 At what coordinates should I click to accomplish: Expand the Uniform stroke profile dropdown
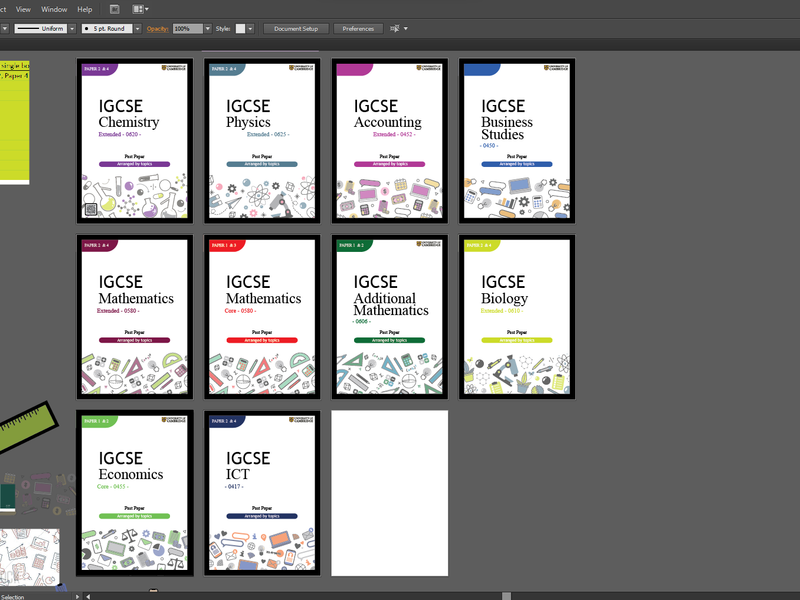tap(71, 29)
